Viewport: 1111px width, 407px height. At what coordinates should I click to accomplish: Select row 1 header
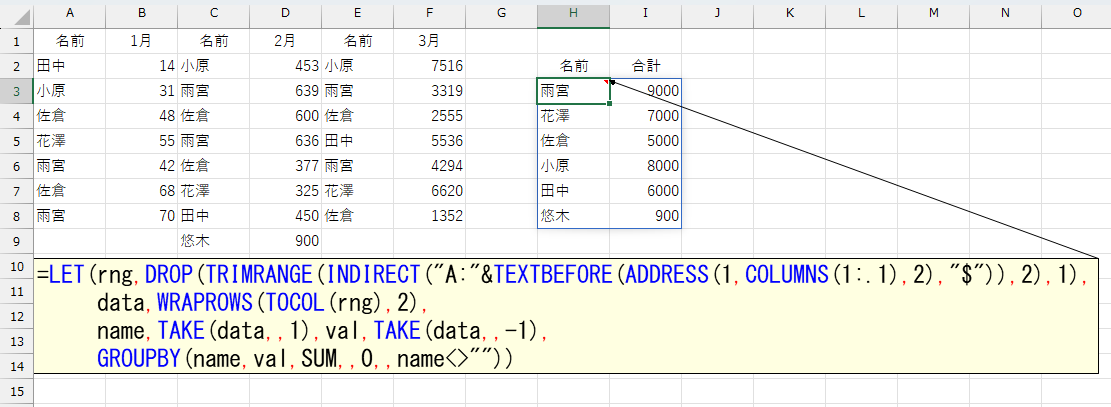(x=16, y=42)
